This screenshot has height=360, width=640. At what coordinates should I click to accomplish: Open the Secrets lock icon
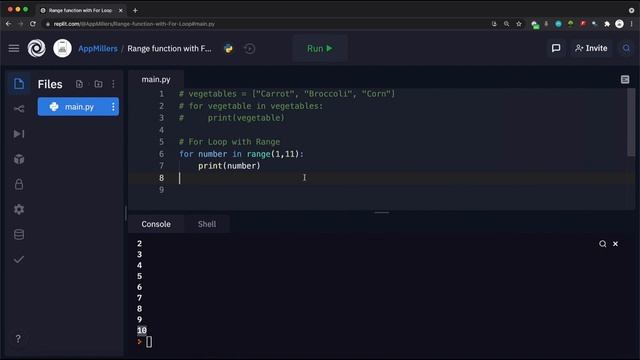pos(19,184)
